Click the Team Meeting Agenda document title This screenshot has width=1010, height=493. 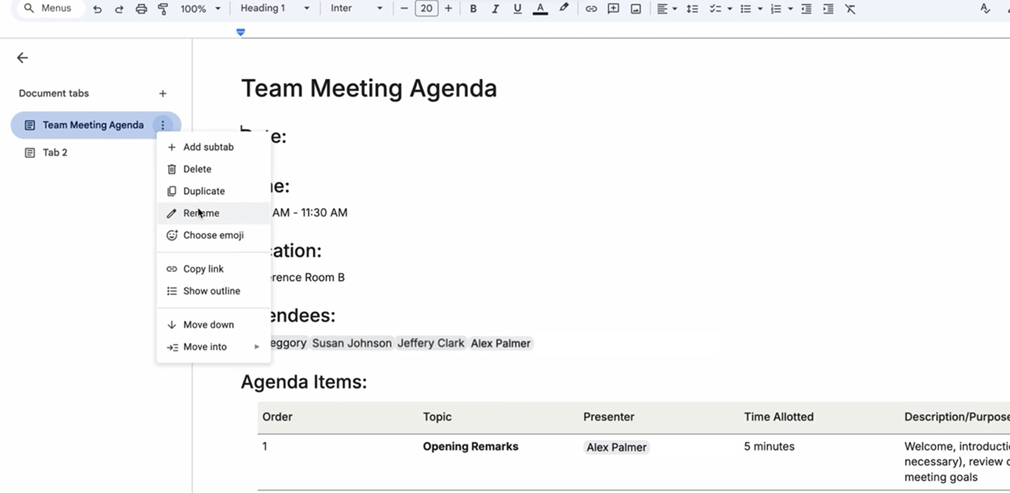369,88
